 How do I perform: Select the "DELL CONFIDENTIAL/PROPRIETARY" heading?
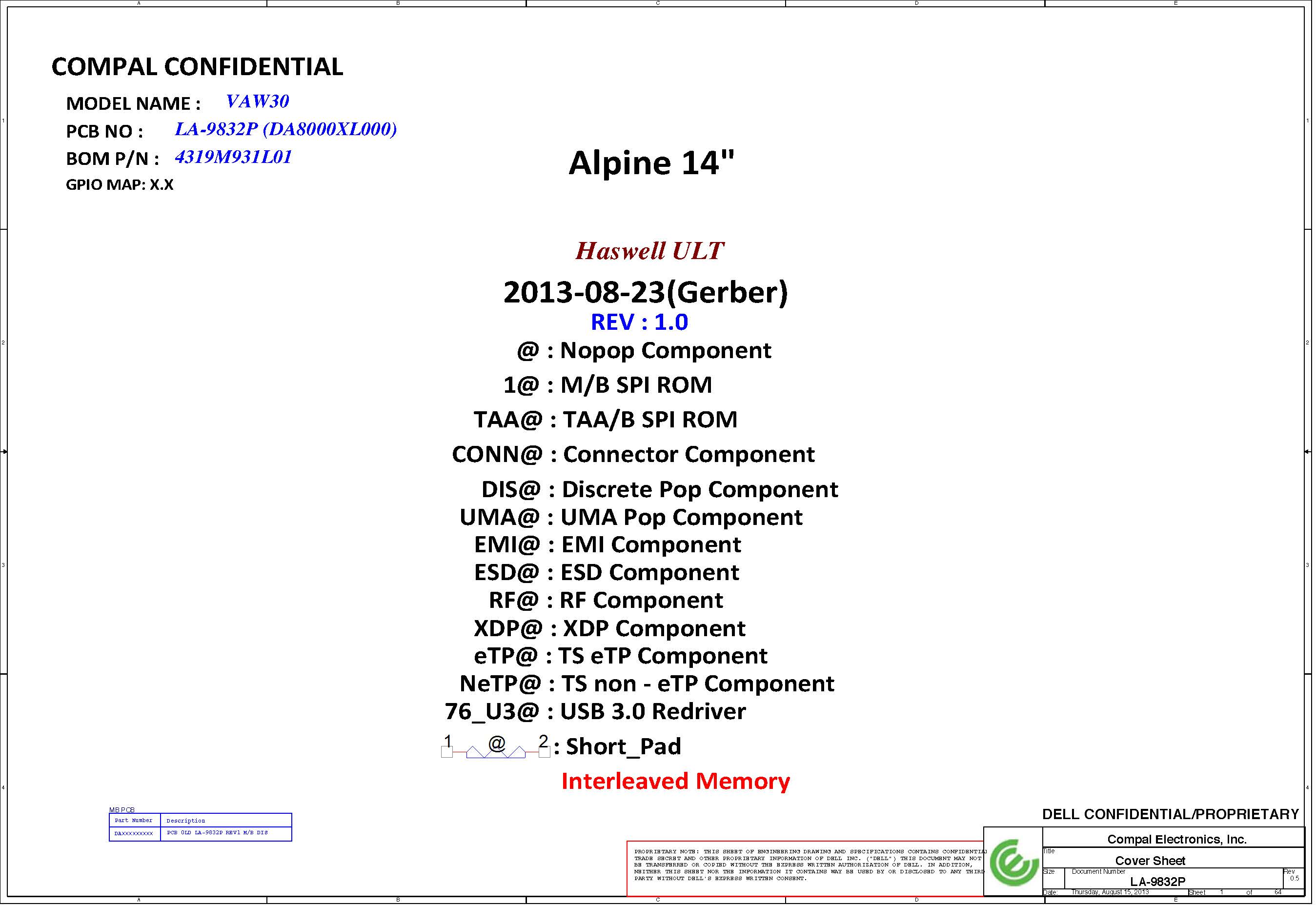1170,815
